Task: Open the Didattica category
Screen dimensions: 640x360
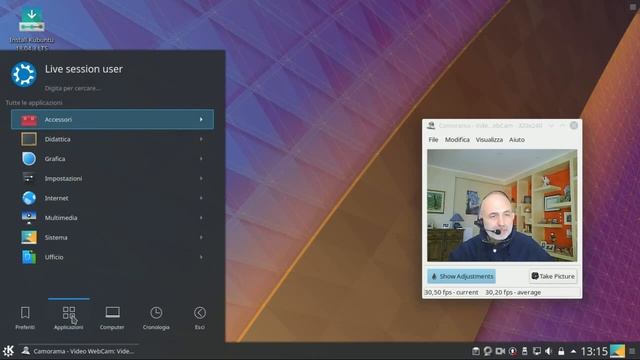Action: (112, 139)
